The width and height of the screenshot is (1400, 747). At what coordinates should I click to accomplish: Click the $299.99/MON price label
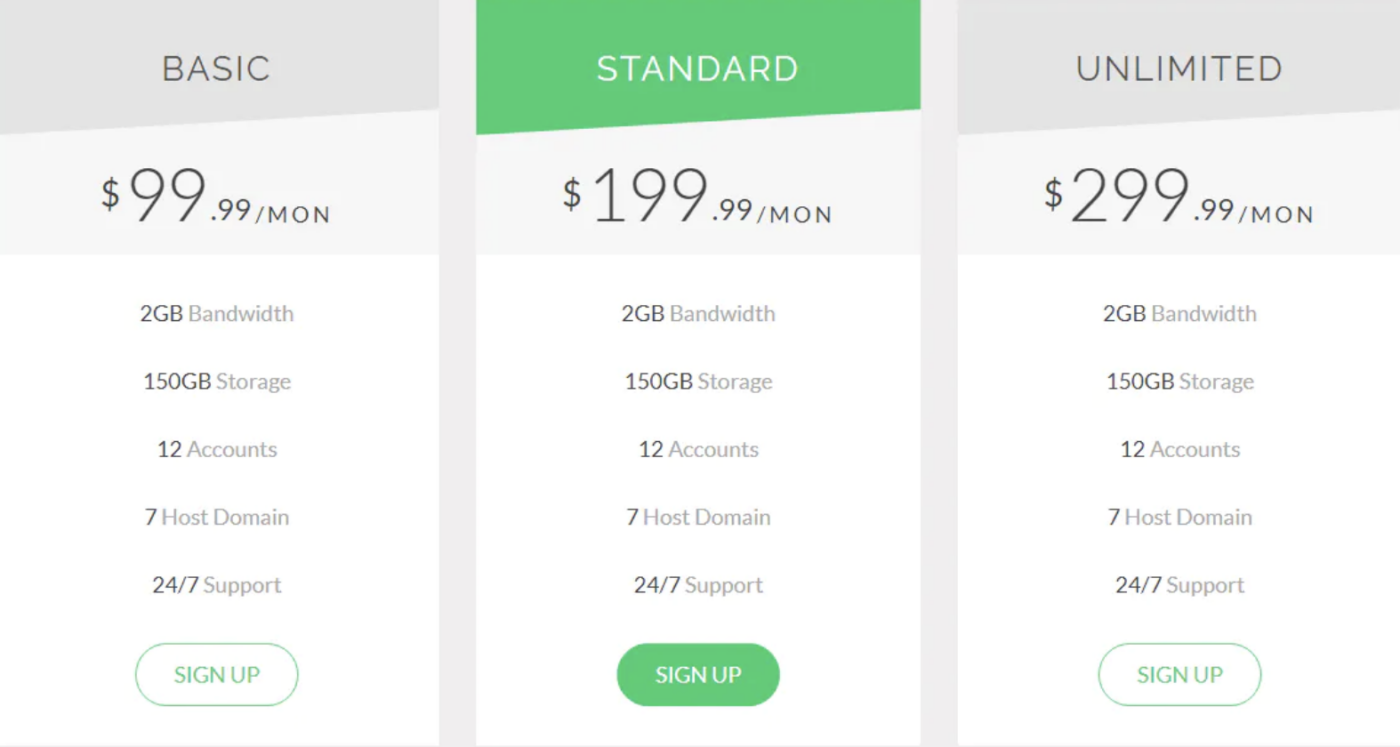(x=1180, y=195)
